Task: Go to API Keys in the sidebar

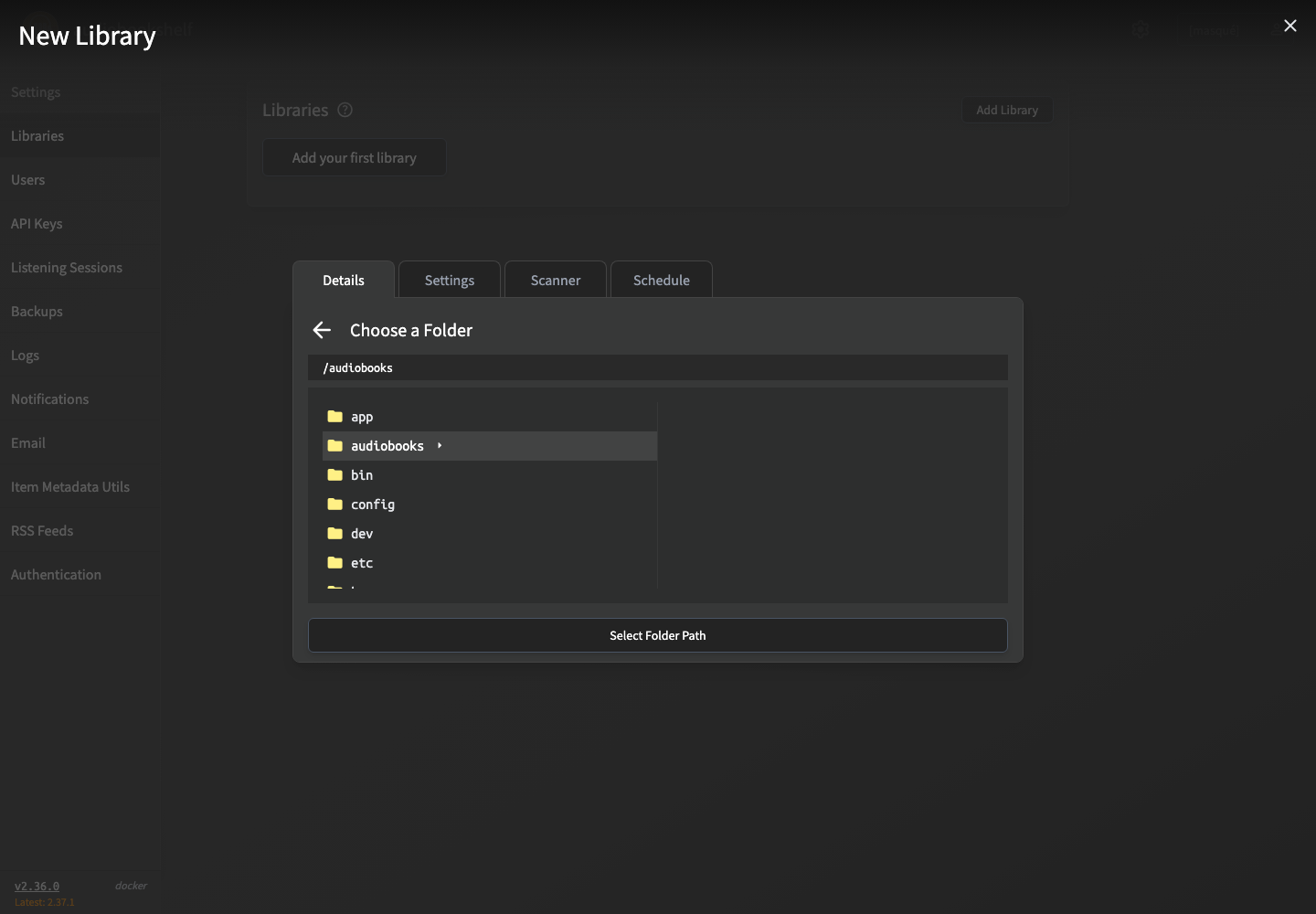Action: pyautogui.click(x=80, y=223)
